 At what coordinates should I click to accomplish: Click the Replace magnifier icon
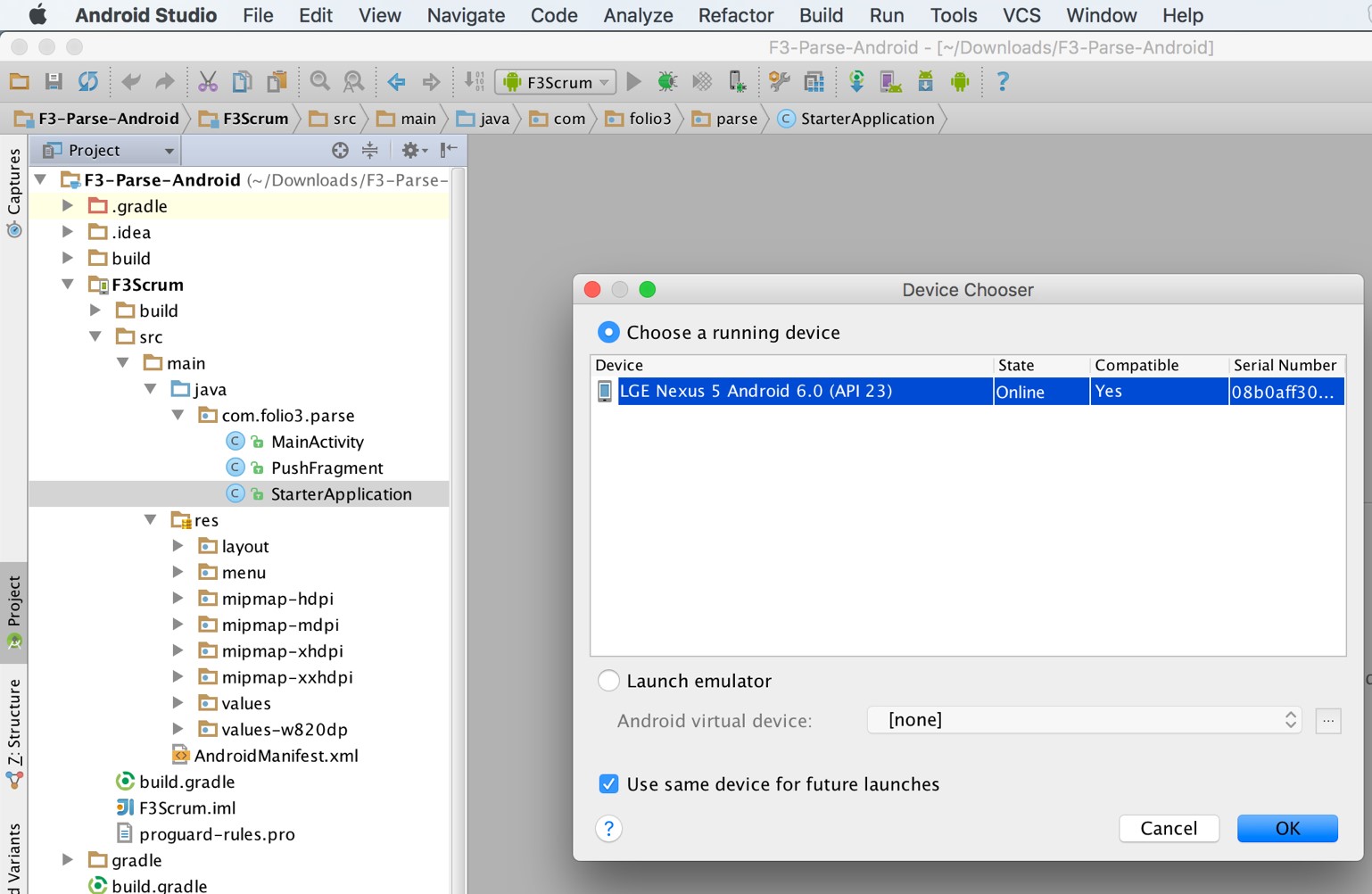click(x=353, y=82)
